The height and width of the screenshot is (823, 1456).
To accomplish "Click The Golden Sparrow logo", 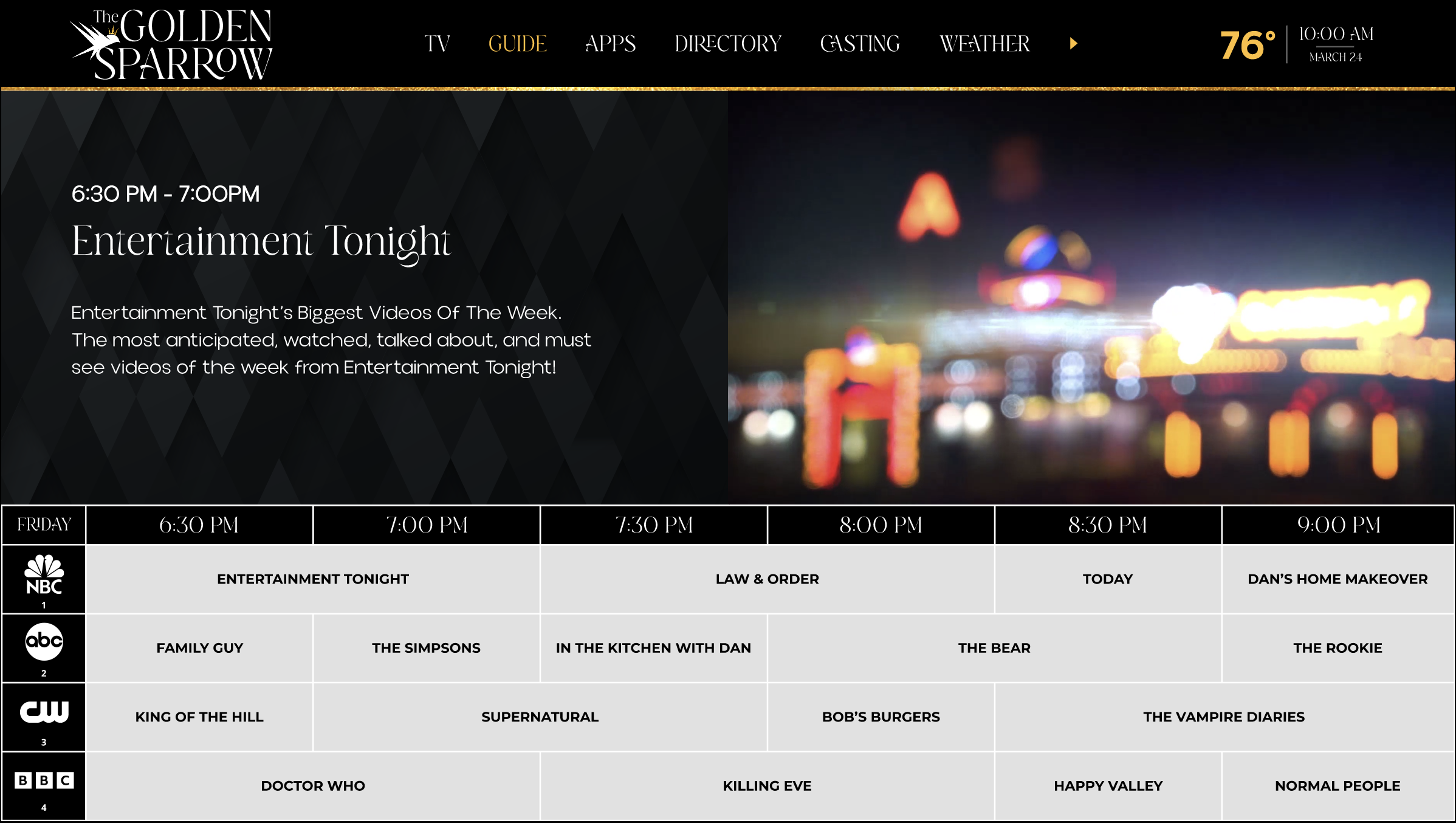I will click(171, 44).
